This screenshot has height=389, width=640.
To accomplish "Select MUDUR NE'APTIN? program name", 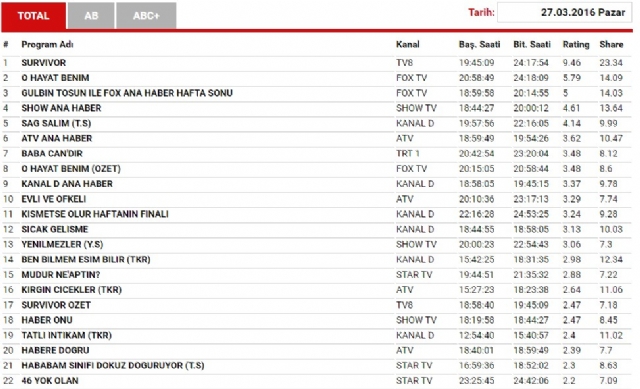I will [x=61, y=274].
